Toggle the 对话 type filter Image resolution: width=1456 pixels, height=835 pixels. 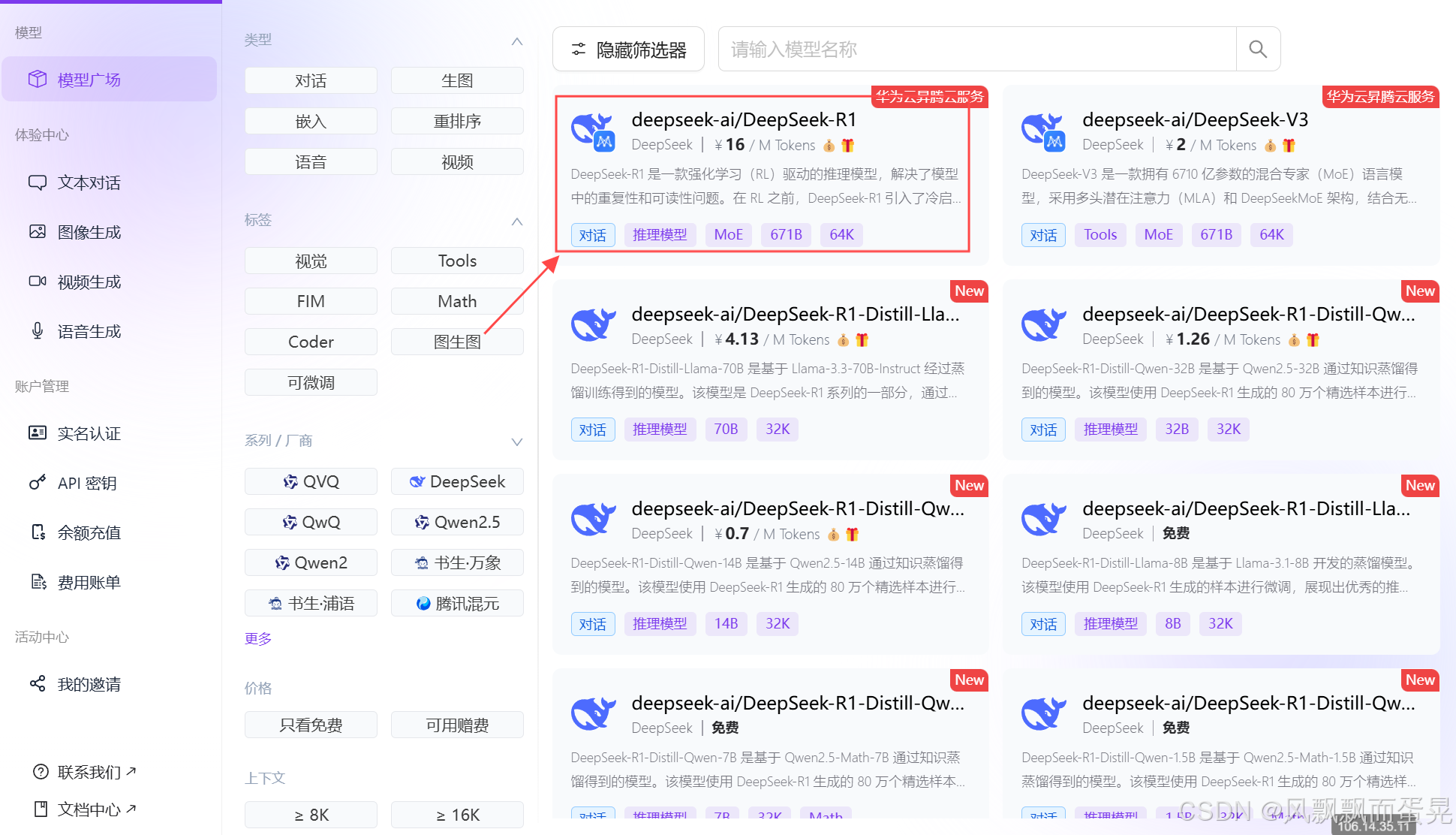pos(310,80)
